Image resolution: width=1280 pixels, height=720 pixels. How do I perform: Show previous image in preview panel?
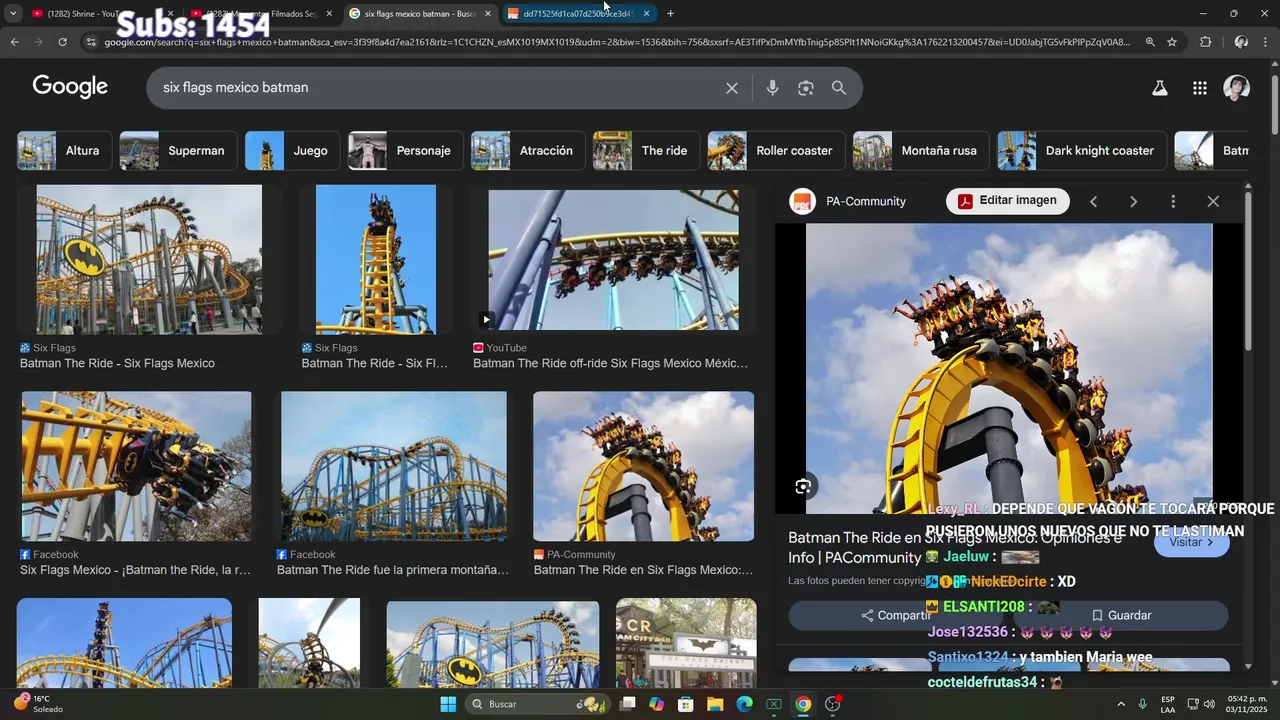[1093, 201]
